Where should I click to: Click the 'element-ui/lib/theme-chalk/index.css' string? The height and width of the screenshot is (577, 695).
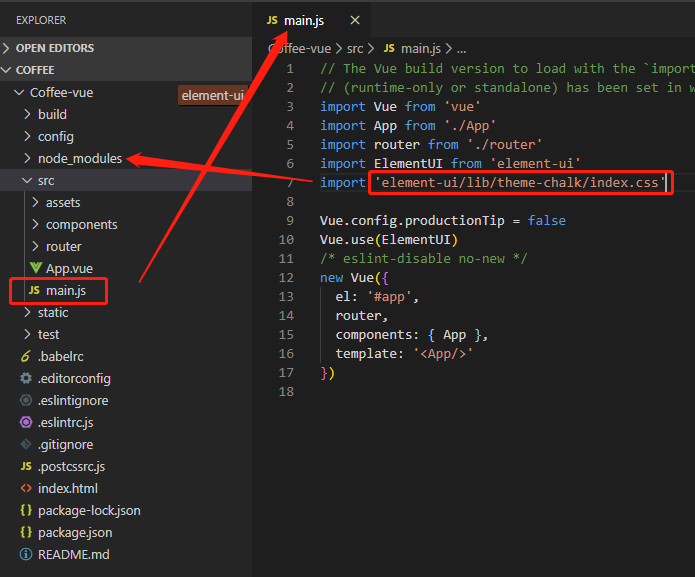point(520,183)
